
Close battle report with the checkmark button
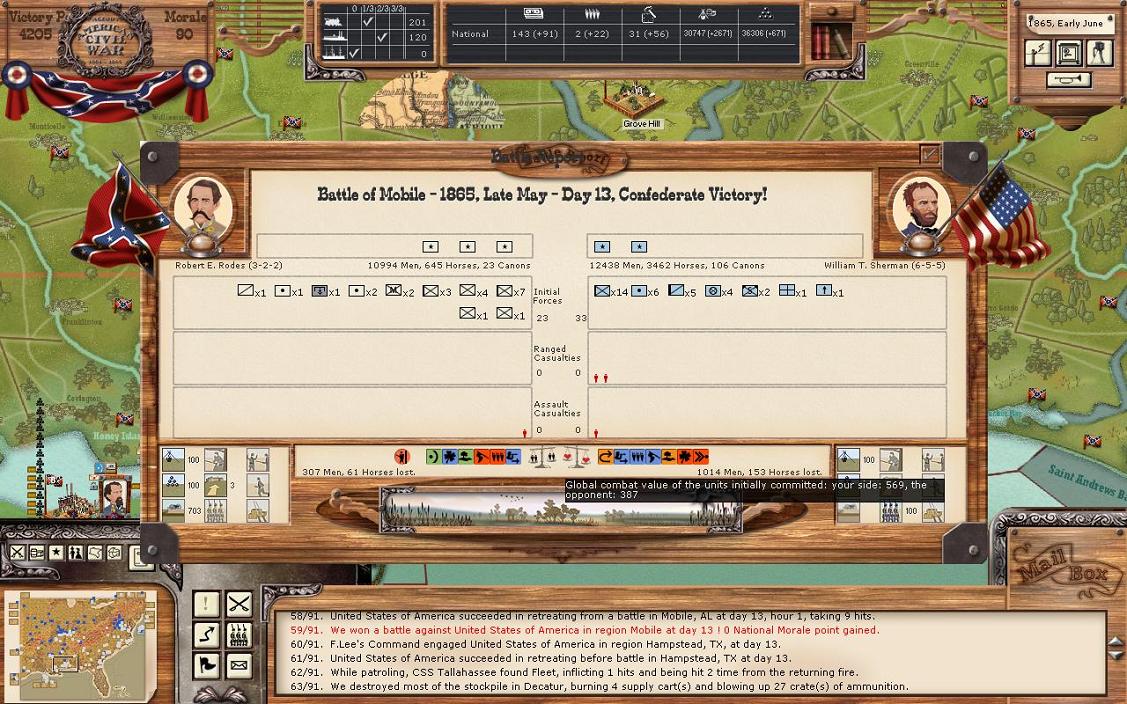(x=929, y=154)
